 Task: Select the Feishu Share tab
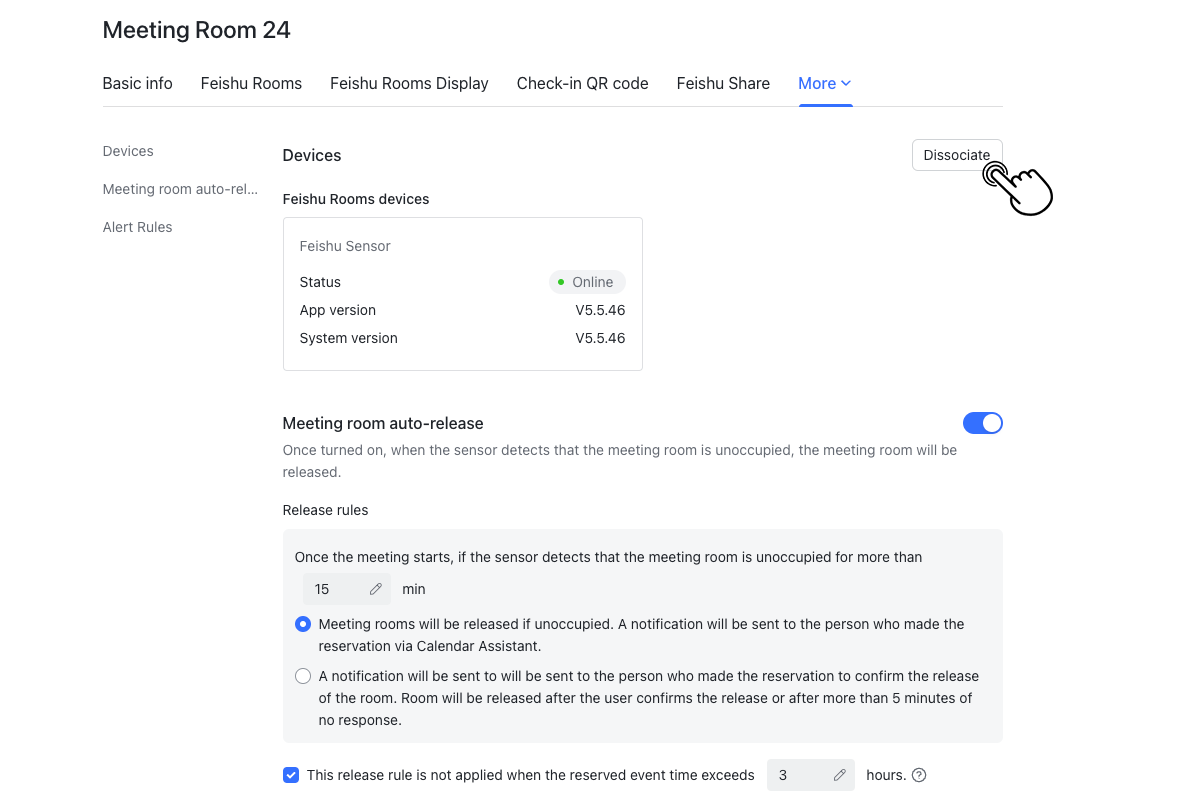723,84
